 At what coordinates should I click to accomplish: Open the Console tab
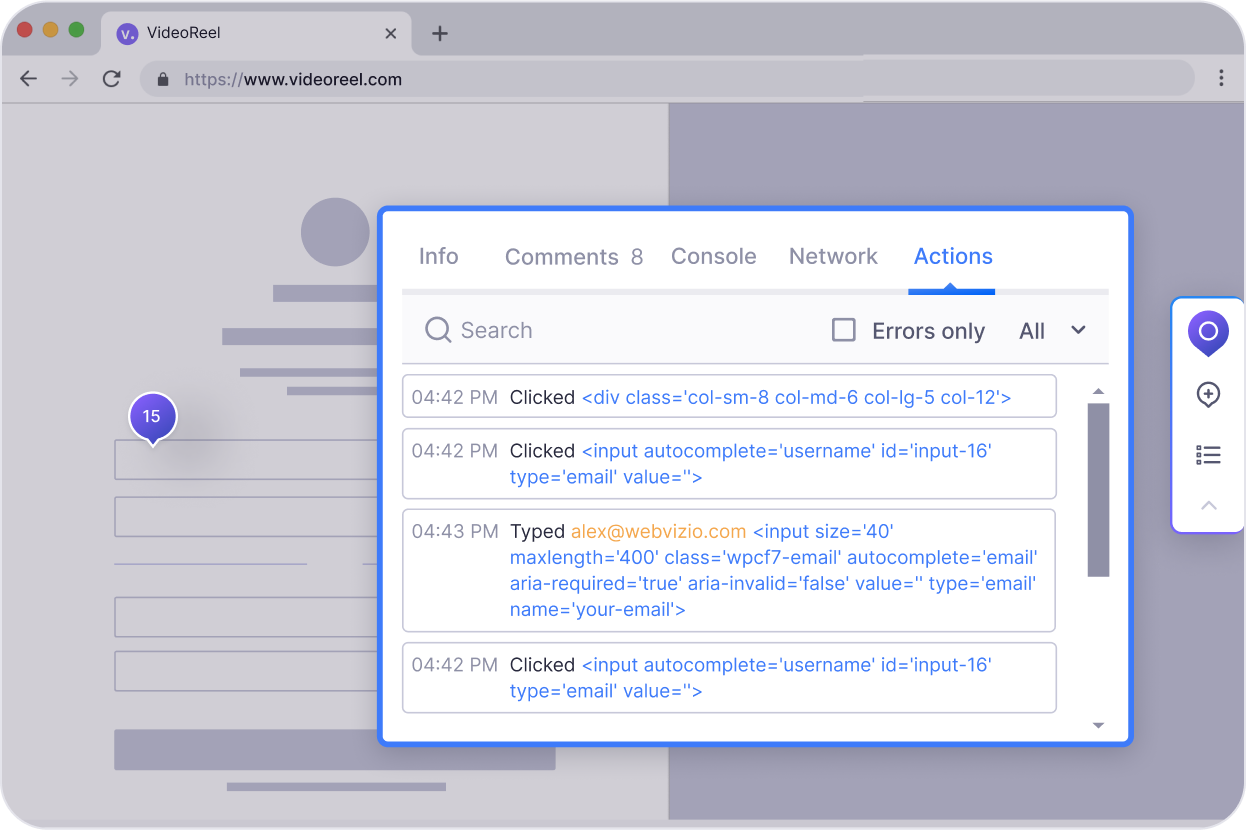pyautogui.click(x=713, y=257)
